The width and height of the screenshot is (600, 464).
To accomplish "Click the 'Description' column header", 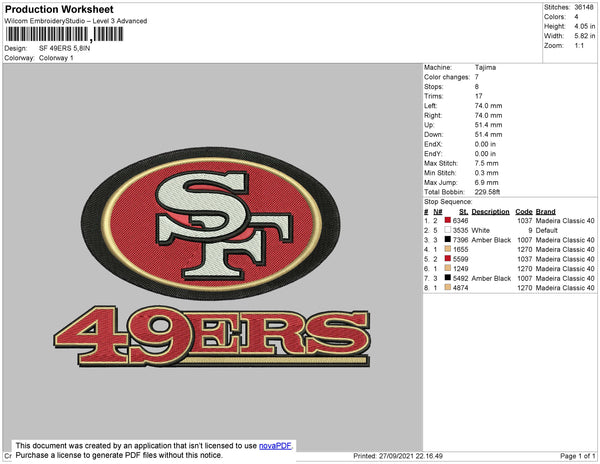I will point(490,212).
